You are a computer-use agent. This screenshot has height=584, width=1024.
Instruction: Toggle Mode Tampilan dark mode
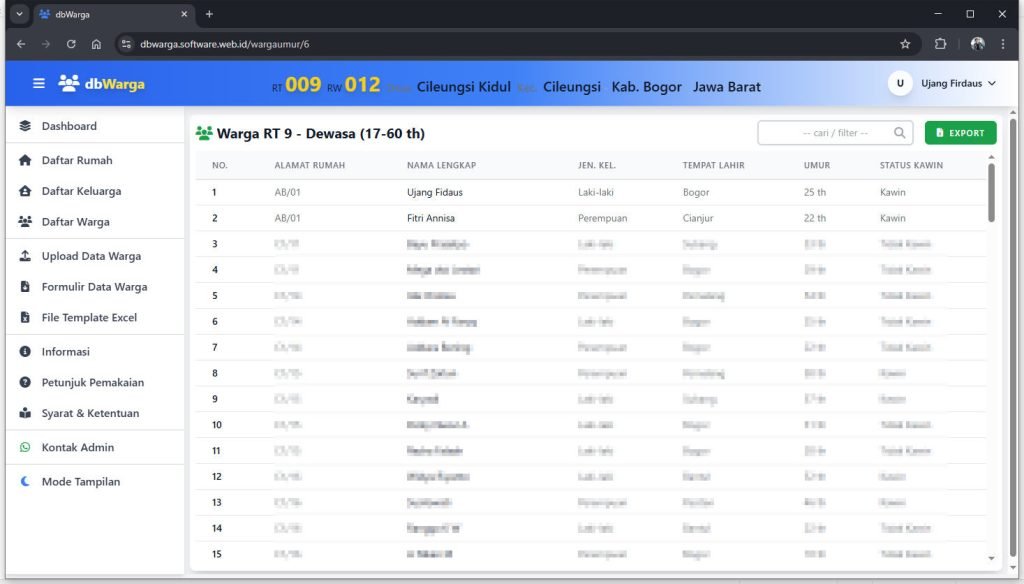(80, 482)
